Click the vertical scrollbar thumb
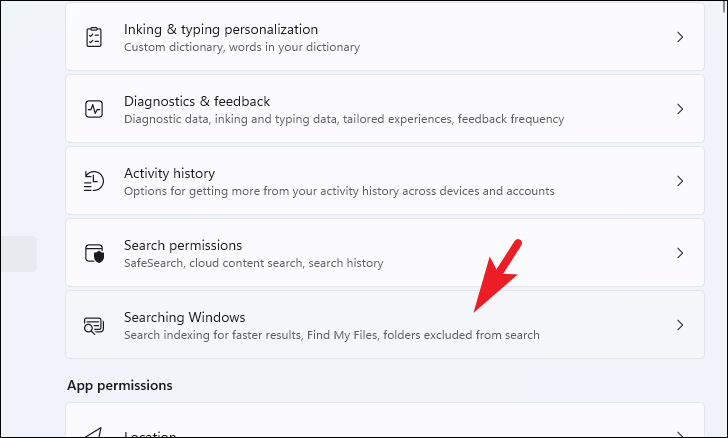The height and width of the screenshot is (438, 728). (x=724, y=5)
